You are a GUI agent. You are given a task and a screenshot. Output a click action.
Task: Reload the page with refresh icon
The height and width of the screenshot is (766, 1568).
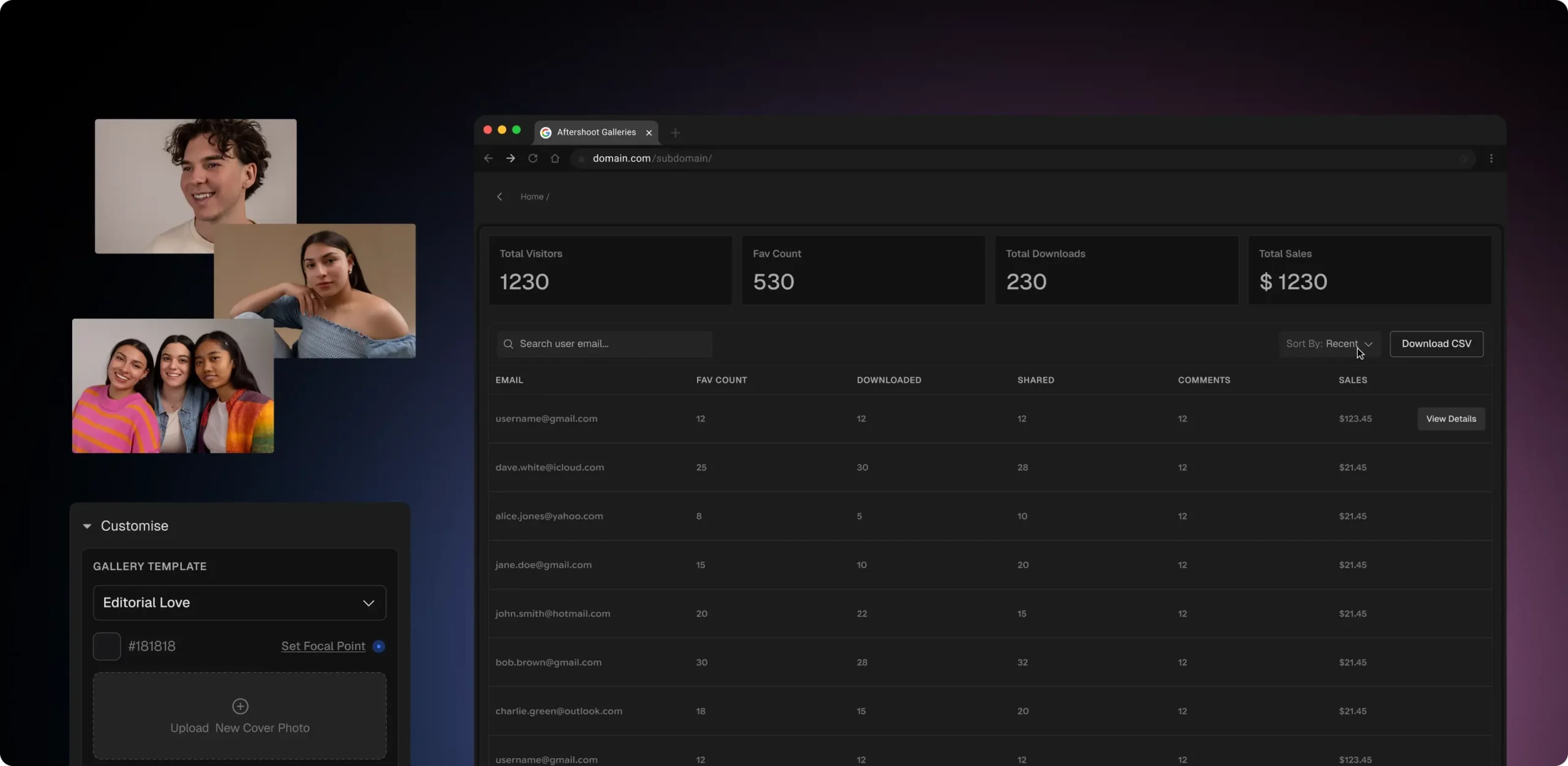(x=533, y=158)
